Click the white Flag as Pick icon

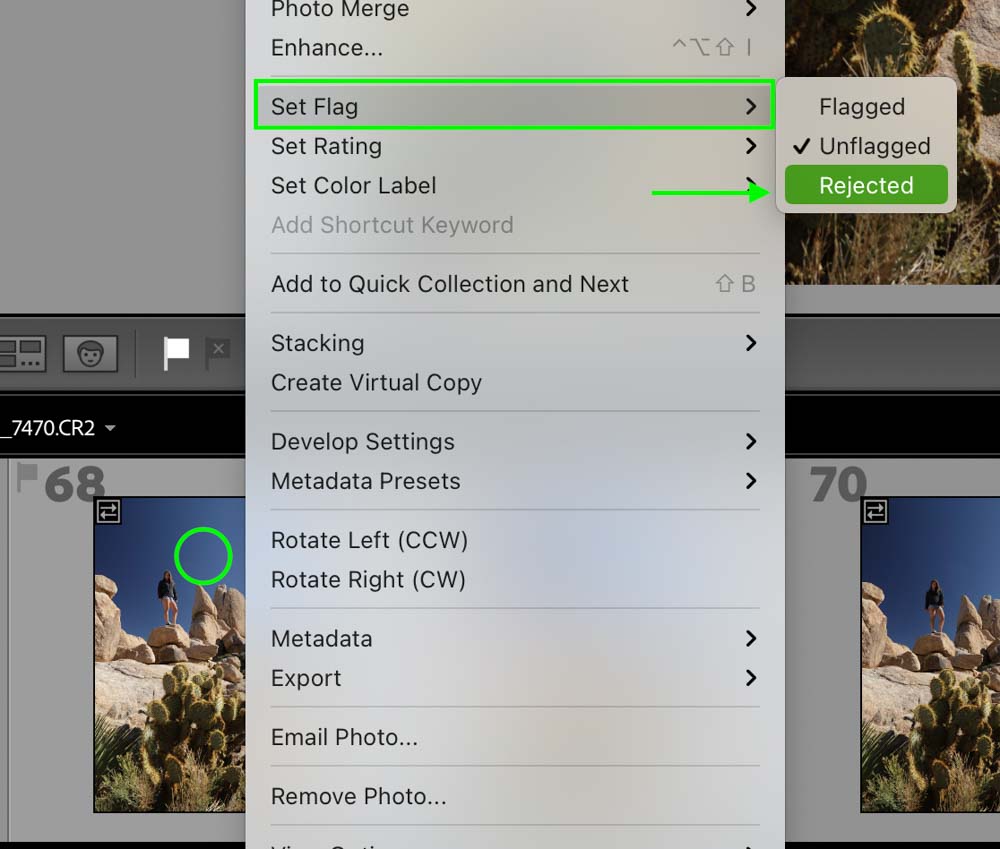176,353
